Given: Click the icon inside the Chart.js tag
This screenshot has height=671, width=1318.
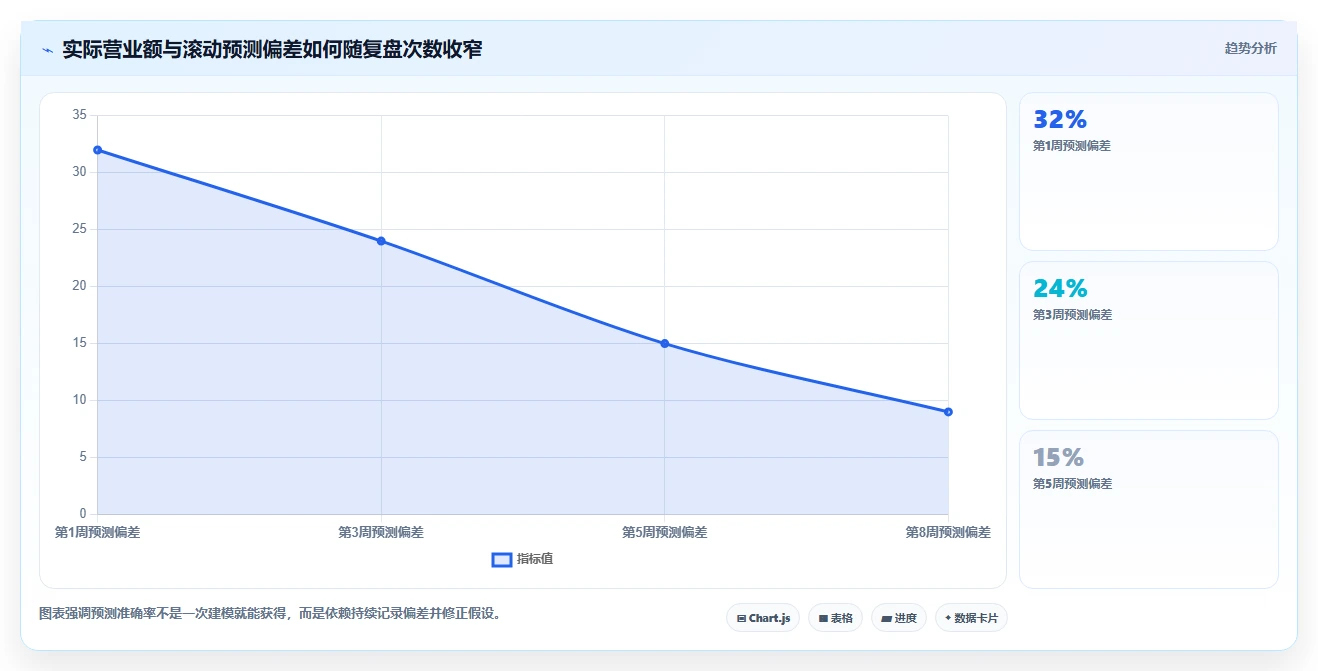Looking at the screenshot, I should [x=741, y=619].
